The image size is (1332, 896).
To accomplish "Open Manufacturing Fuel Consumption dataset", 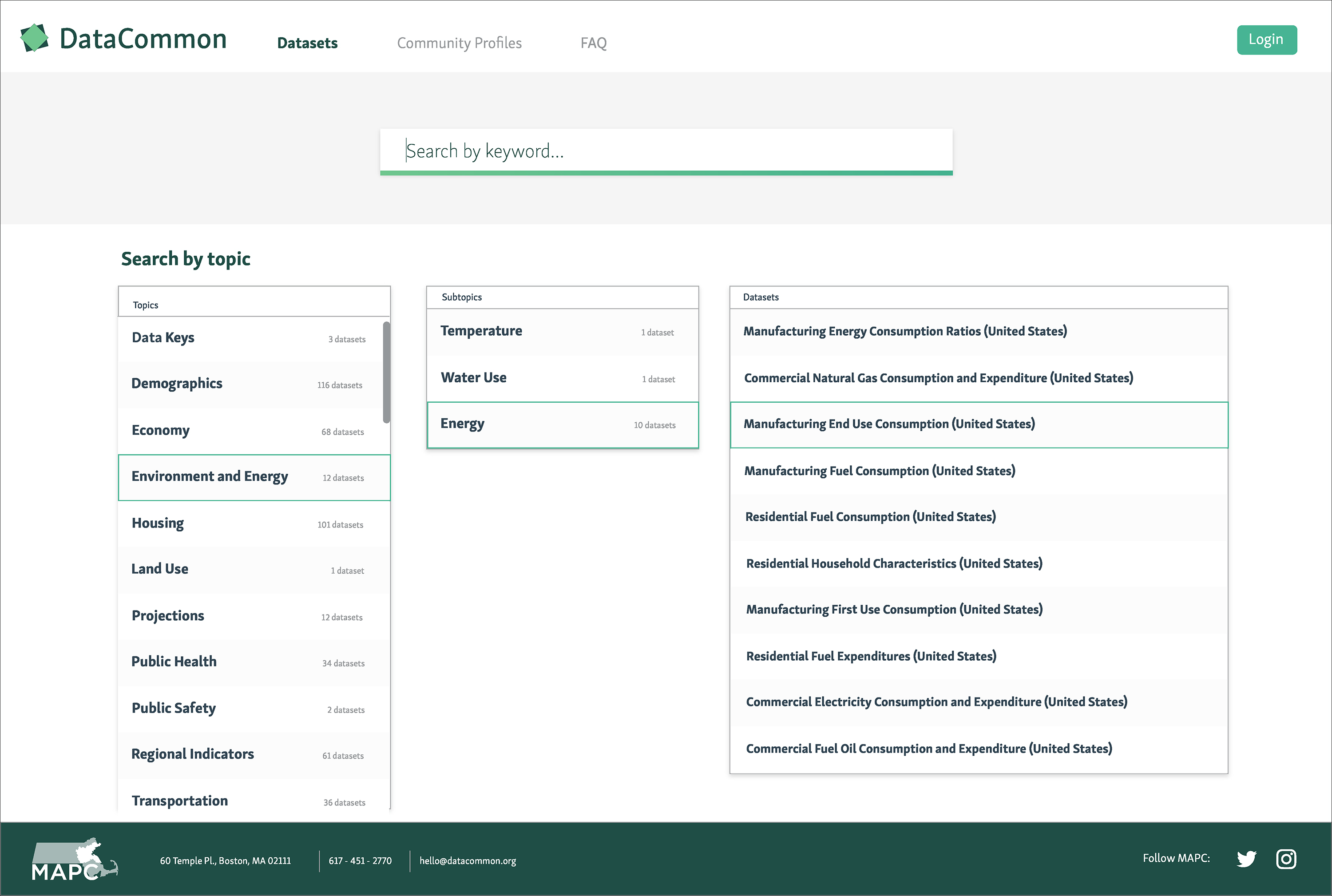I will tap(879, 471).
